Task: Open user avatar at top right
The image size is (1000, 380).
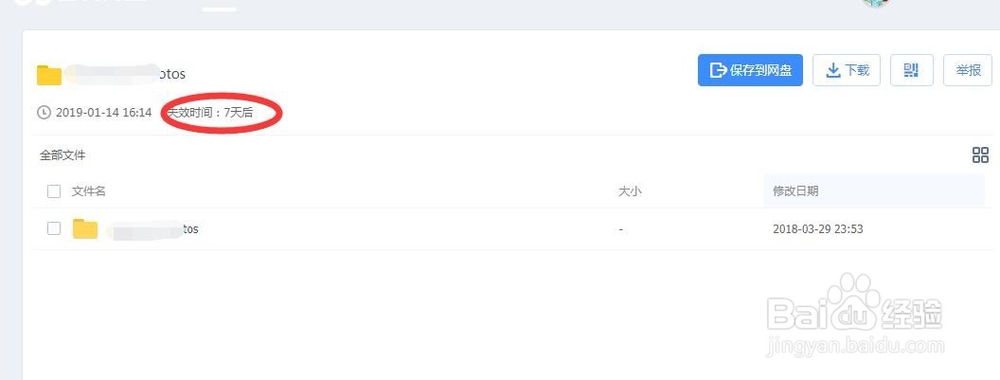Action: click(x=875, y=3)
